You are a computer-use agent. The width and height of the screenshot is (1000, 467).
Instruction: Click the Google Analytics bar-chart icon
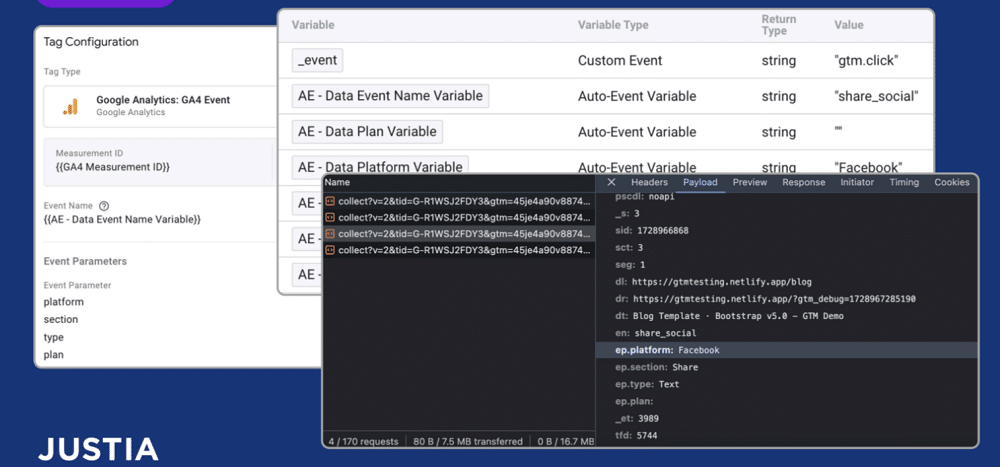(x=70, y=107)
